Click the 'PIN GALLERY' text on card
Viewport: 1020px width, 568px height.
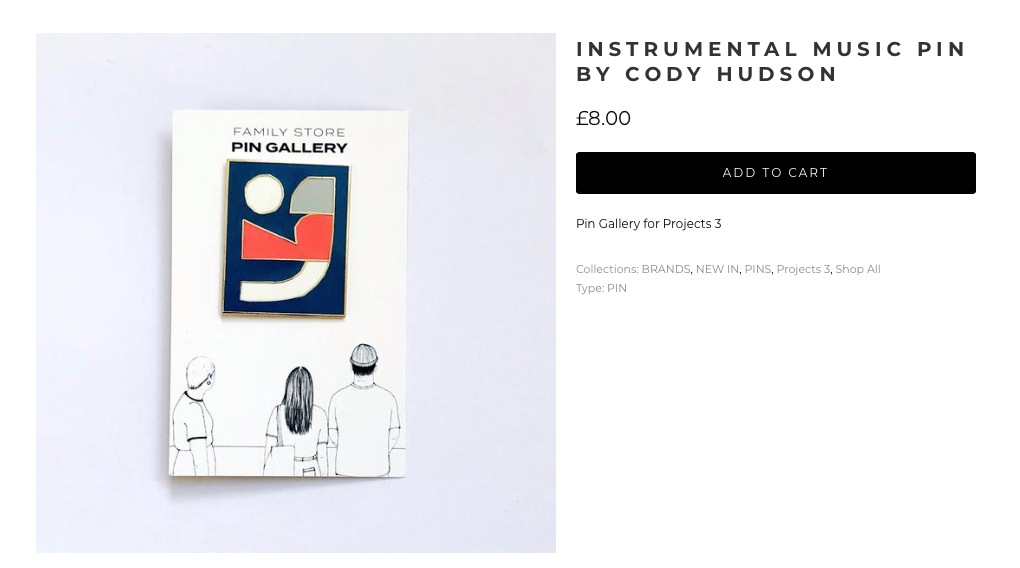point(289,148)
